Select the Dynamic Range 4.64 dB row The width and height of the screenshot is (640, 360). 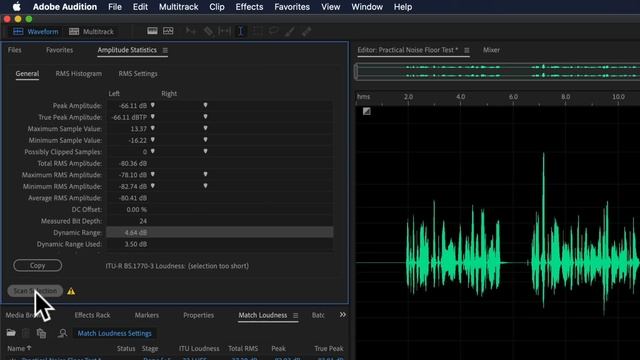pyautogui.click(x=220, y=232)
